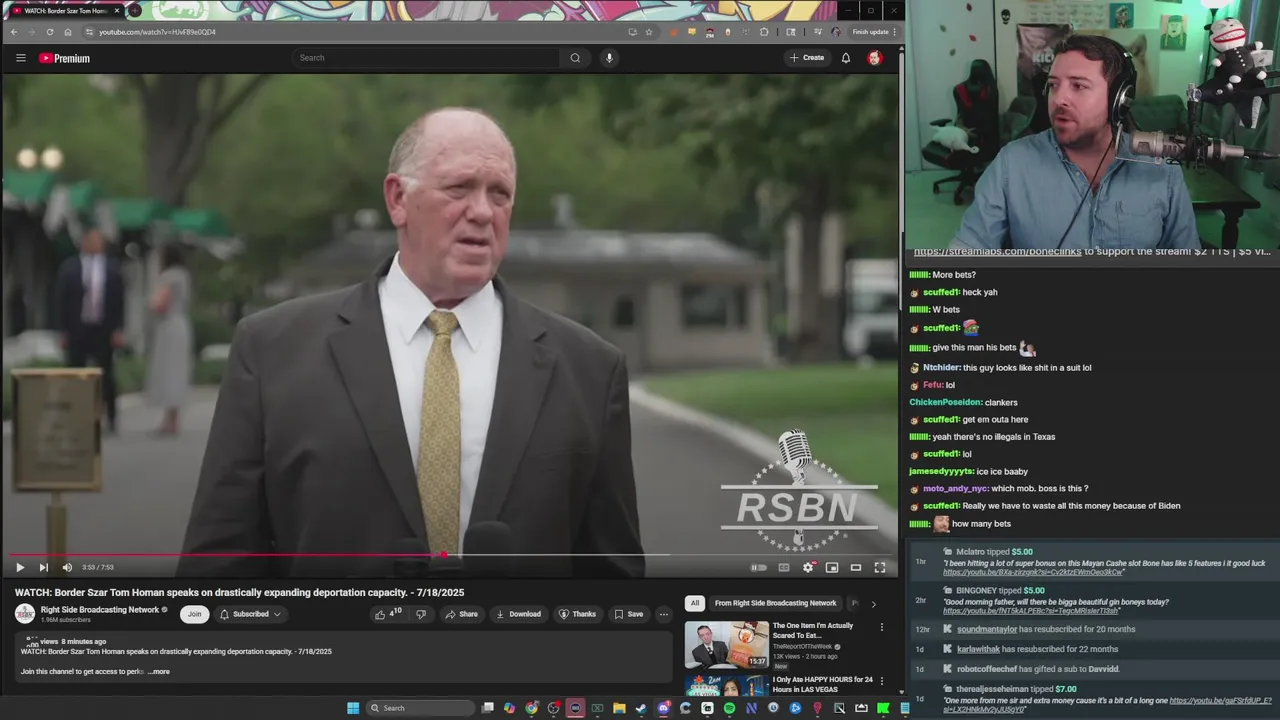The image size is (1280, 720).
Task: Open Right Side Broadcasting Network channel avatar
Action: [25, 614]
